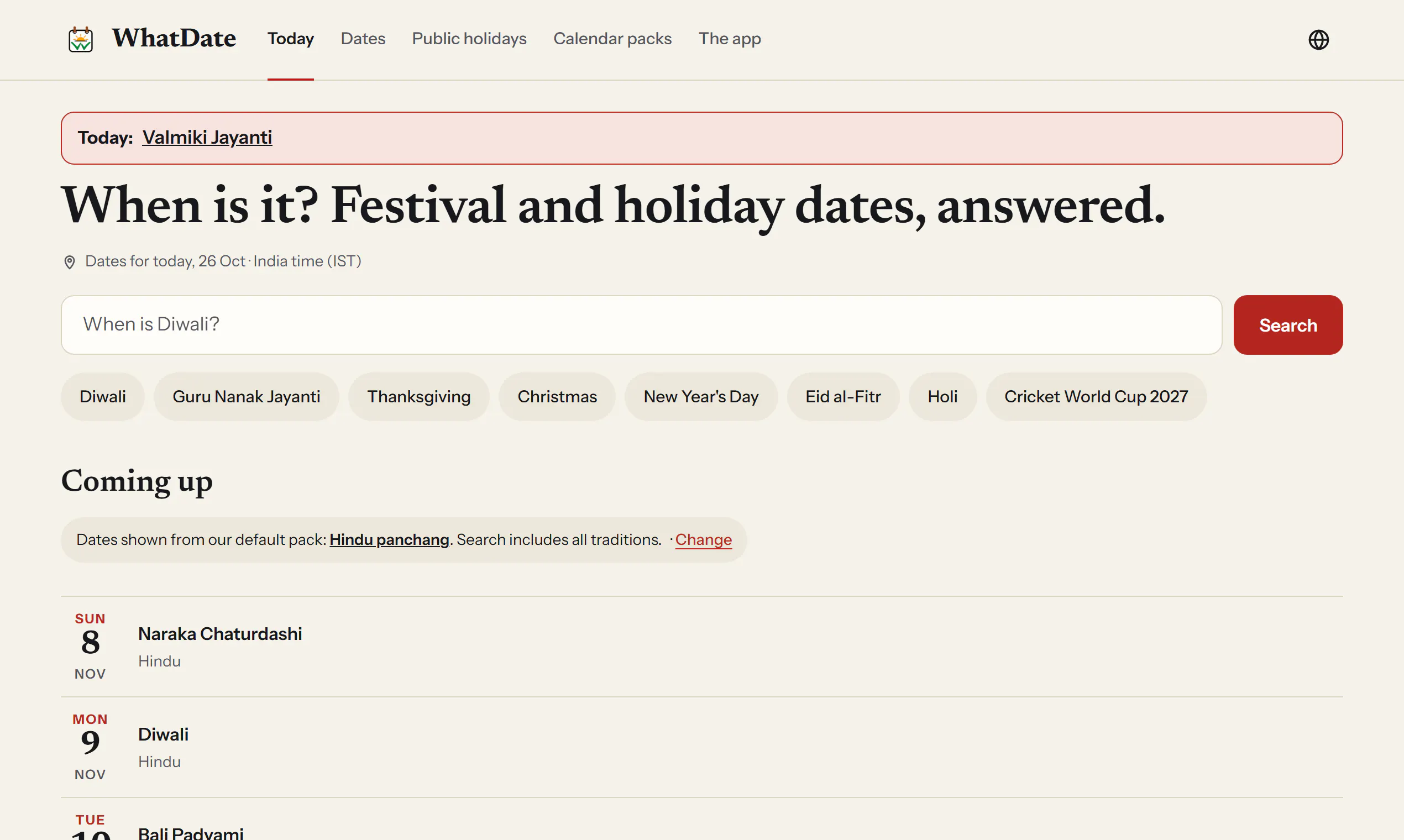Open the Bali Padyami entry
This screenshot has height=840, width=1404.
[701, 820]
